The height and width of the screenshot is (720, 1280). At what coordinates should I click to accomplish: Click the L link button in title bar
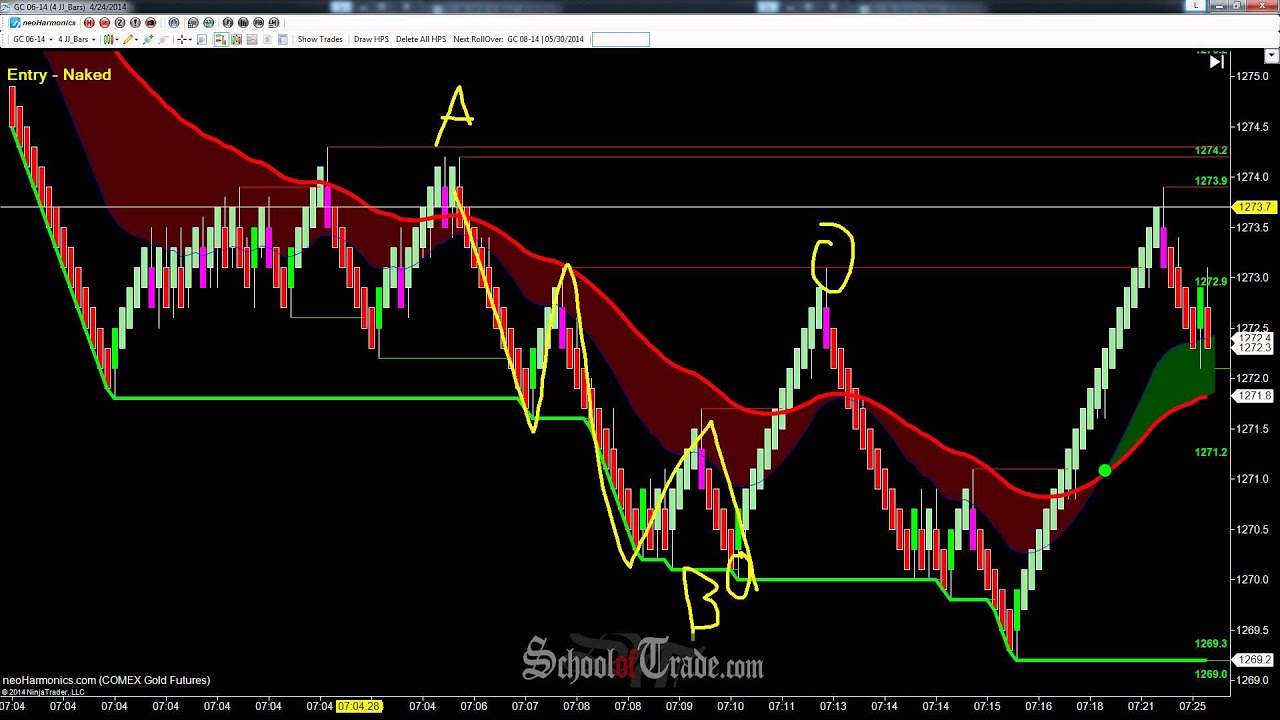click(x=1196, y=5)
